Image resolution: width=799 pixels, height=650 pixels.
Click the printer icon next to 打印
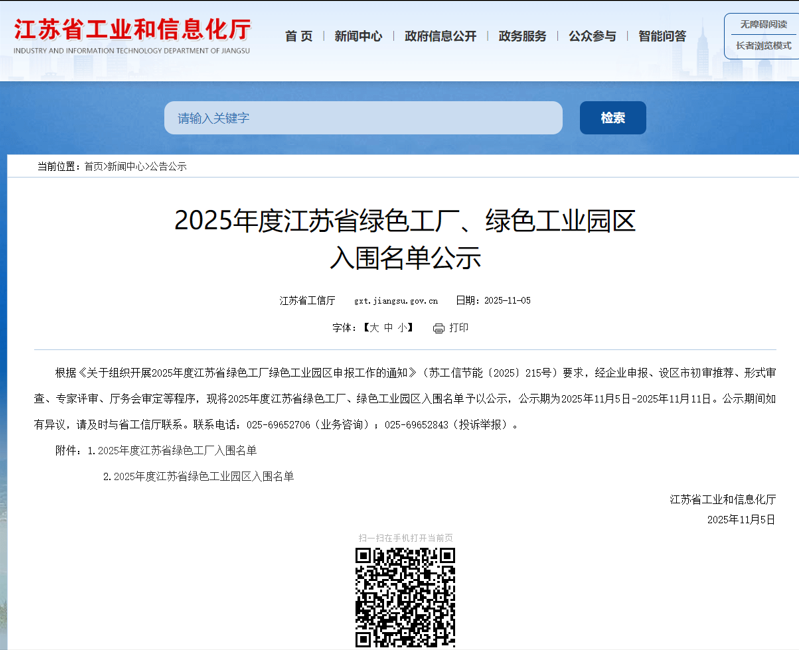[438, 328]
